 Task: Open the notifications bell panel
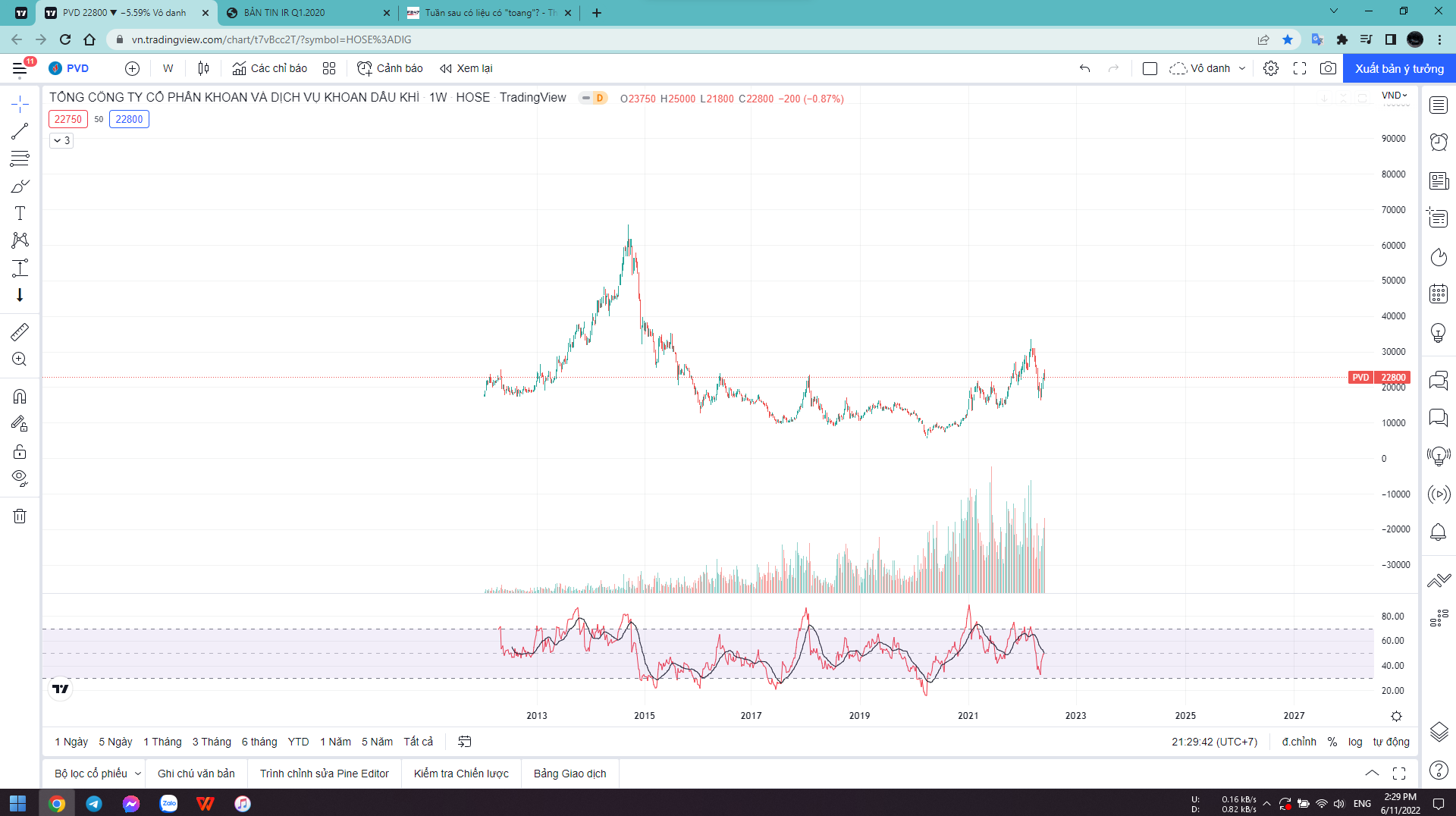pos(1439,532)
